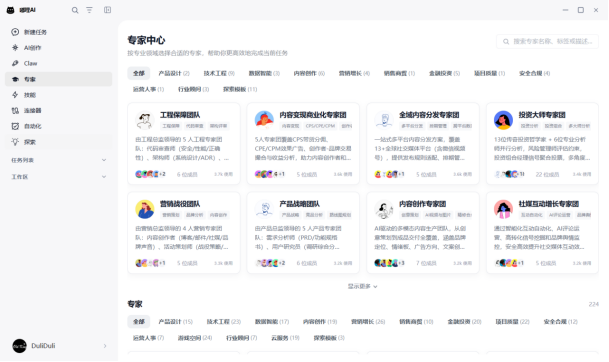Click the black cat app logo
The height and width of the screenshot is (362, 609).
coord(10,10)
